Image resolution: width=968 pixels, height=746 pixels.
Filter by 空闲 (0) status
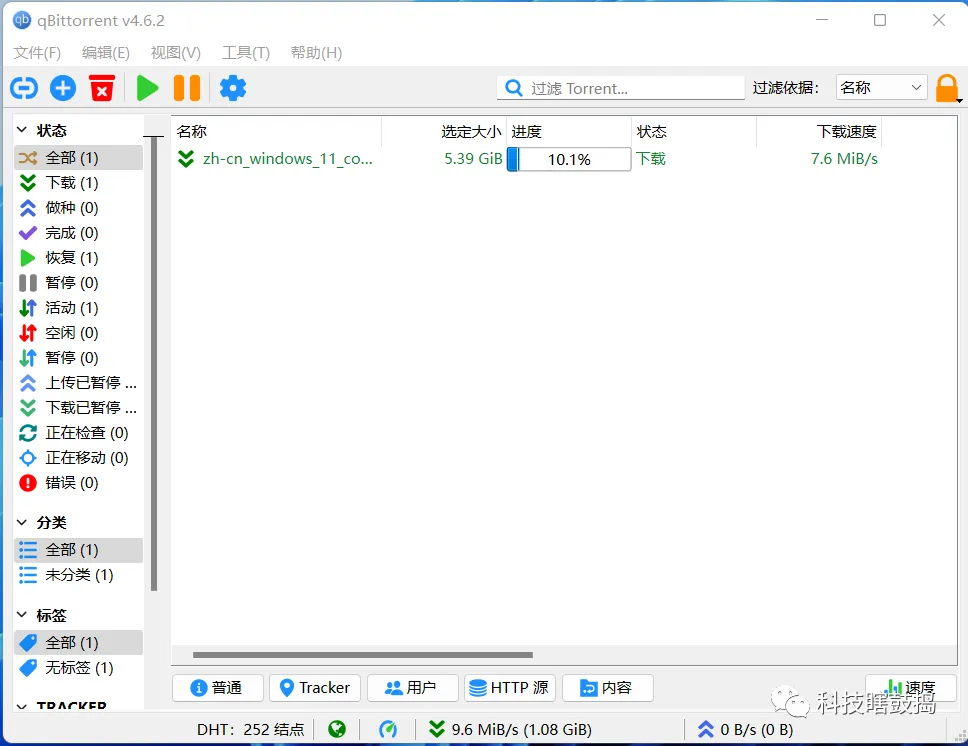coord(78,333)
